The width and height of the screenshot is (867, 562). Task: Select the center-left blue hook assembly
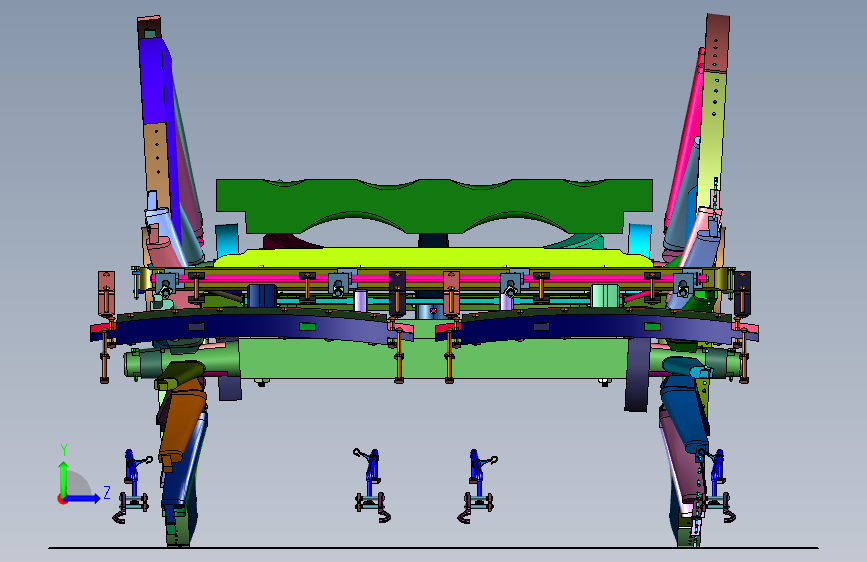[372, 485]
